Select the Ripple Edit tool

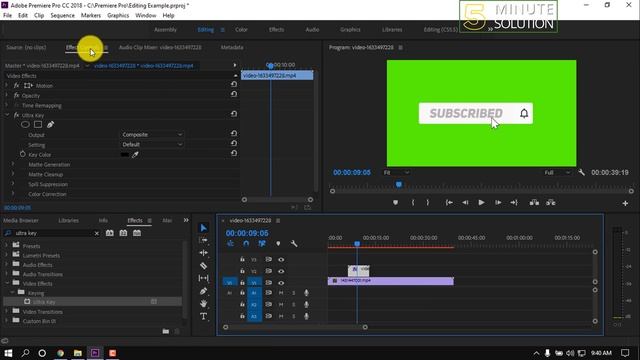coord(203,253)
